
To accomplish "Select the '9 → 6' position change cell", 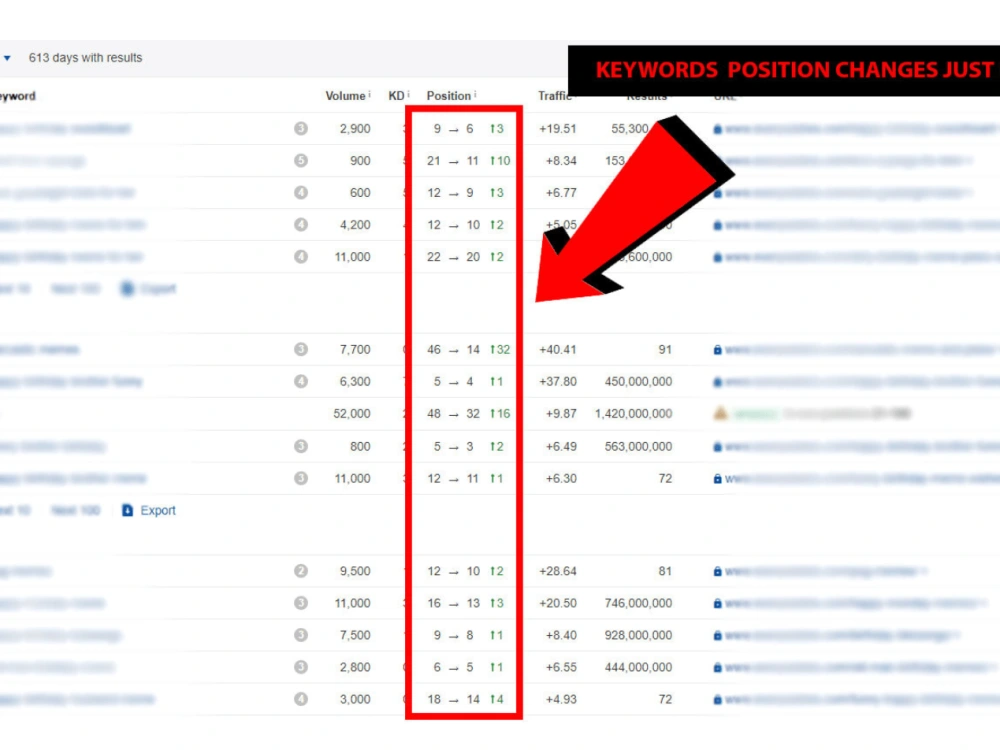I will coord(468,129).
